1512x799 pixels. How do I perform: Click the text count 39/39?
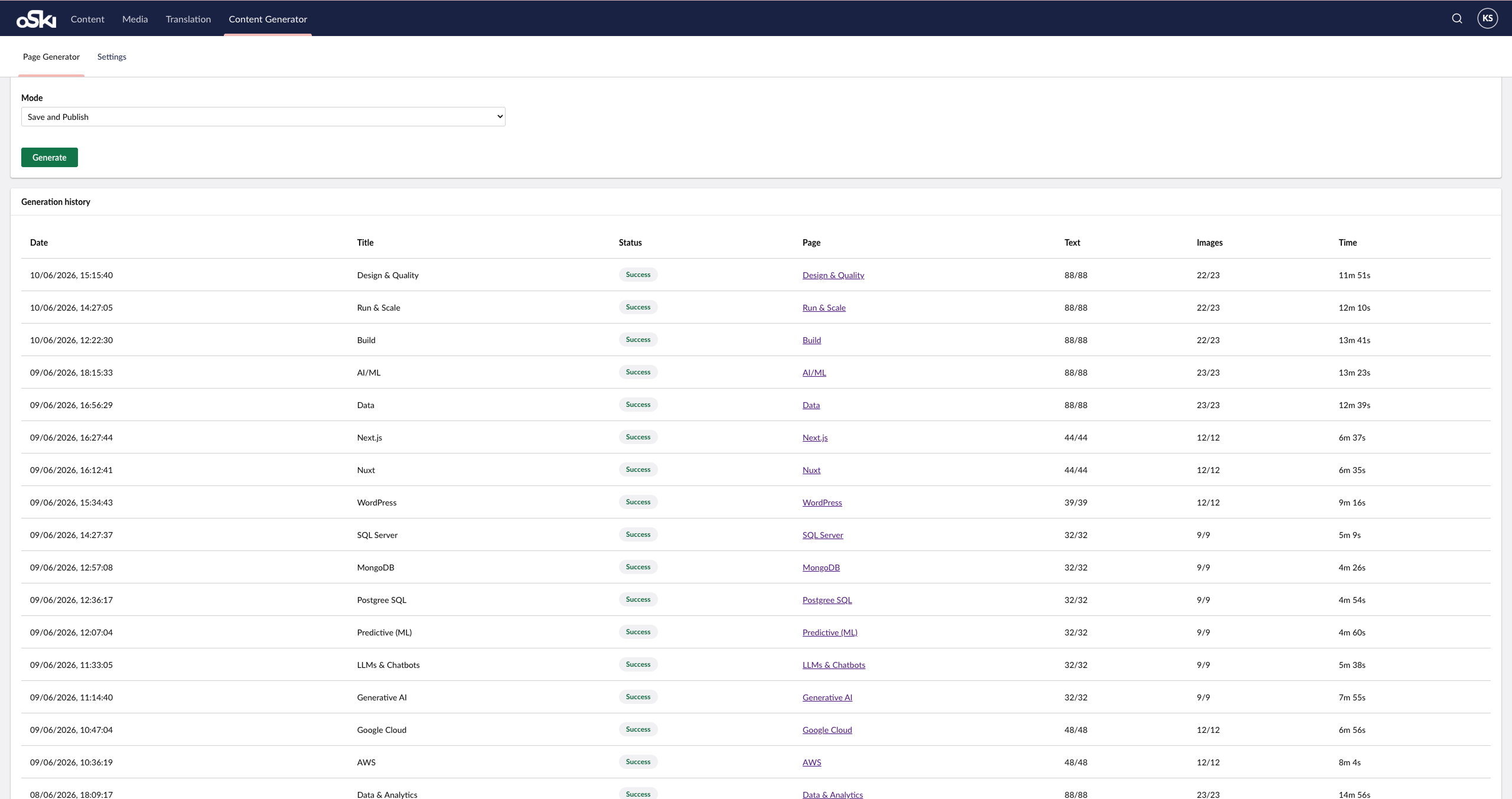coord(1076,503)
